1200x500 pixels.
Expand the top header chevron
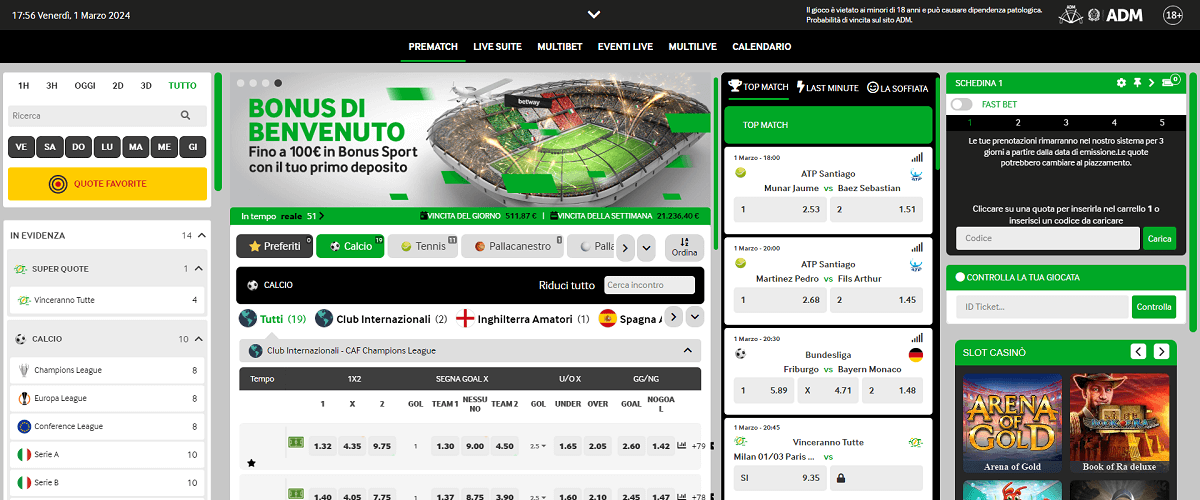(x=594, y=14)
